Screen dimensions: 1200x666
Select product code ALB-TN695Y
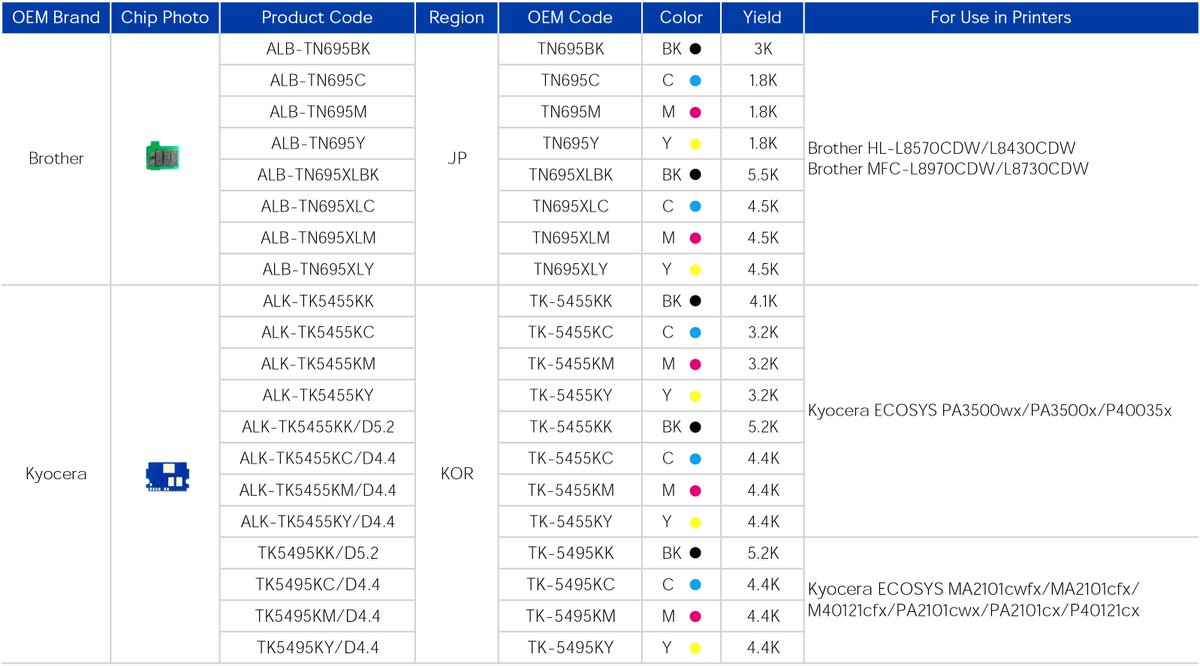(x=318, y=144)
